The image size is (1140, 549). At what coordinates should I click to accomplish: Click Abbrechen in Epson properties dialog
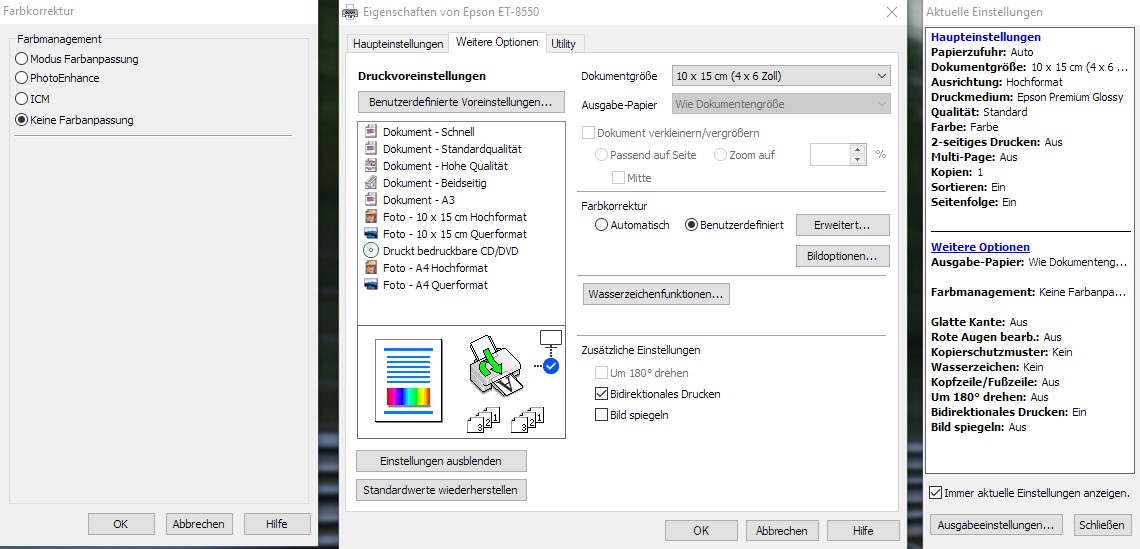point(782,531)
